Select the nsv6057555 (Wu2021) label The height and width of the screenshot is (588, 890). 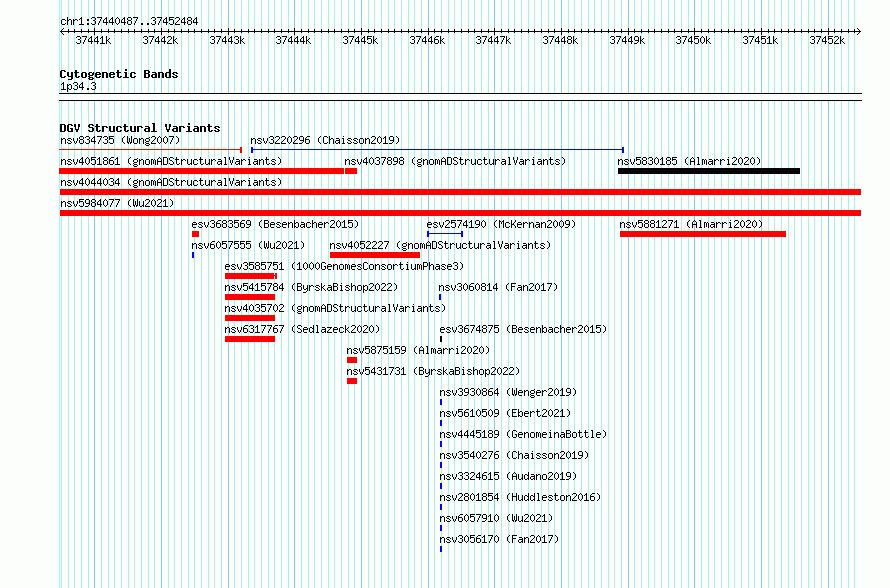click(248, 245)
